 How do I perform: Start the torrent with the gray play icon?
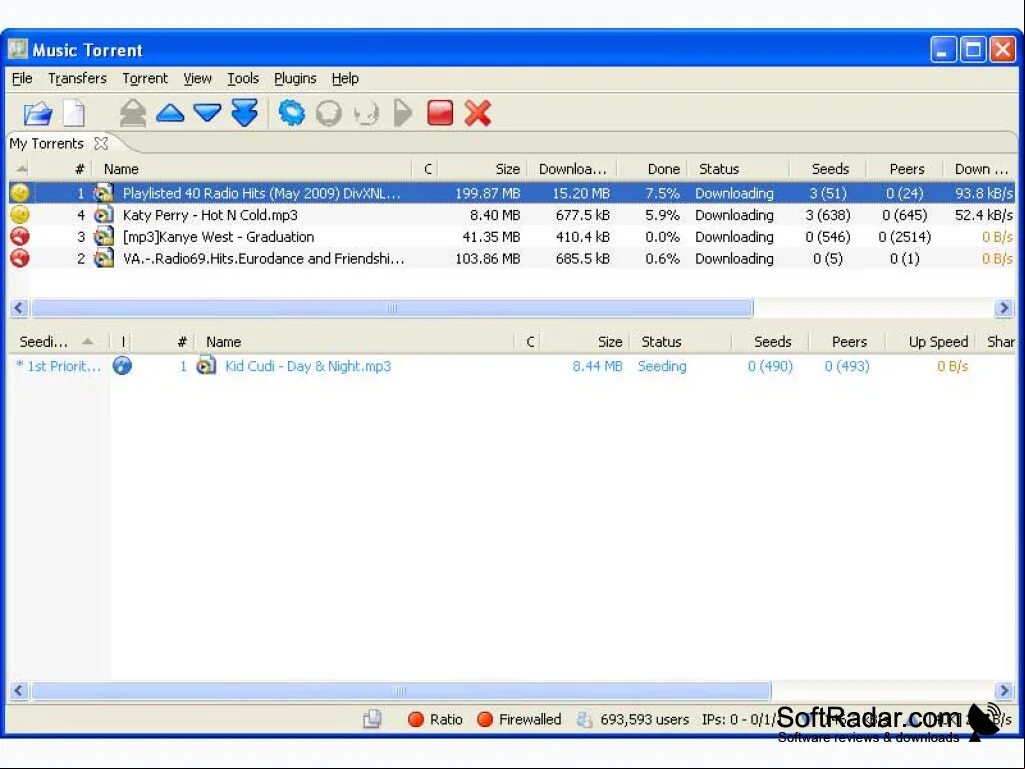(403, 113)
